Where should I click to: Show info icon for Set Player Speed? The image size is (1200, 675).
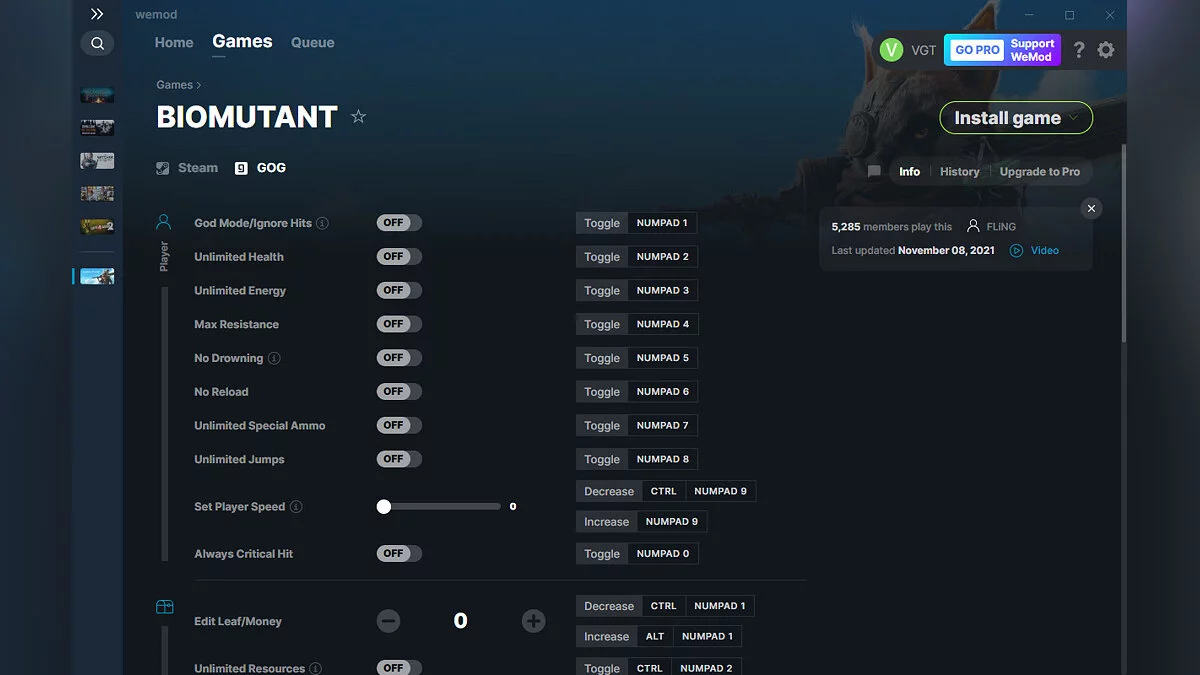coord(296,507)
